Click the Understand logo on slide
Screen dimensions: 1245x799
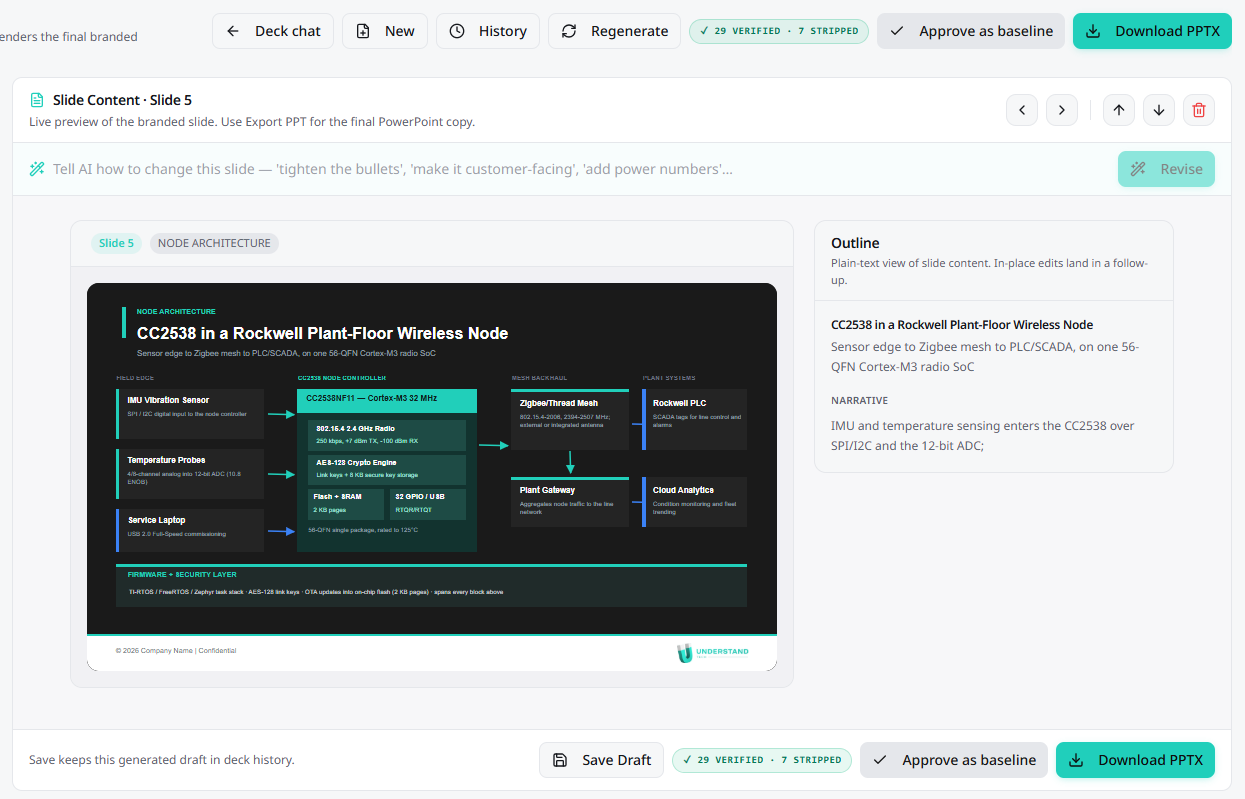[712, 652]
